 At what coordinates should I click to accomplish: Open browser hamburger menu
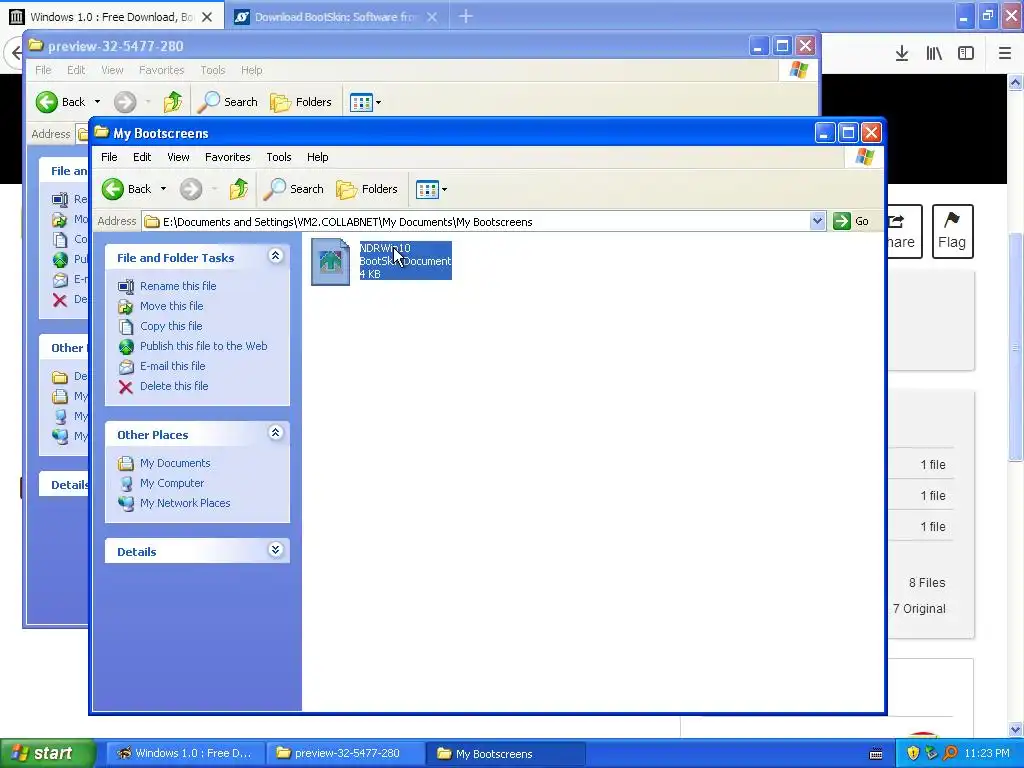pyautogui.click(x=1005, y=54)
